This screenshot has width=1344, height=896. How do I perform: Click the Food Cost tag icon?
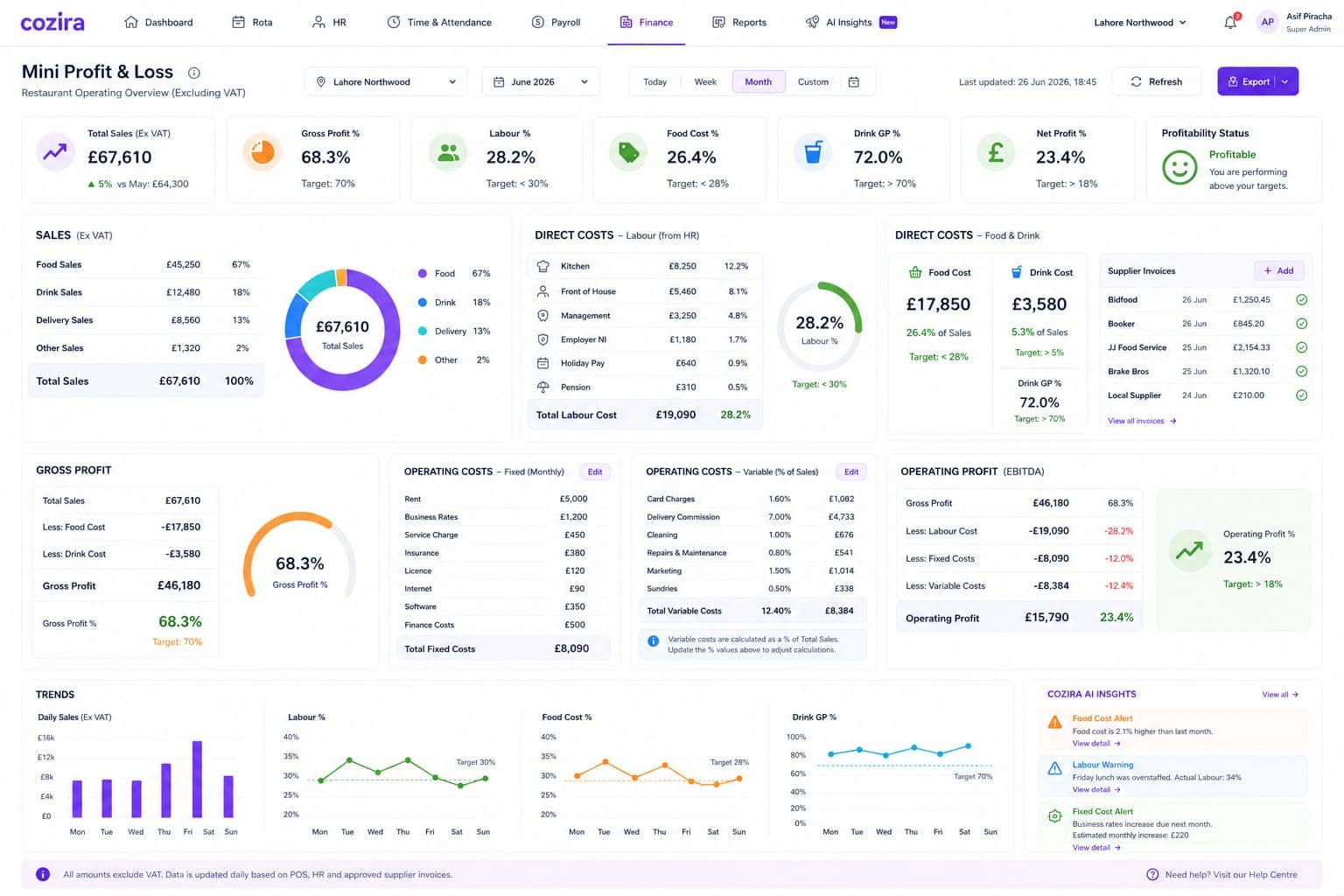click(628, 152)
